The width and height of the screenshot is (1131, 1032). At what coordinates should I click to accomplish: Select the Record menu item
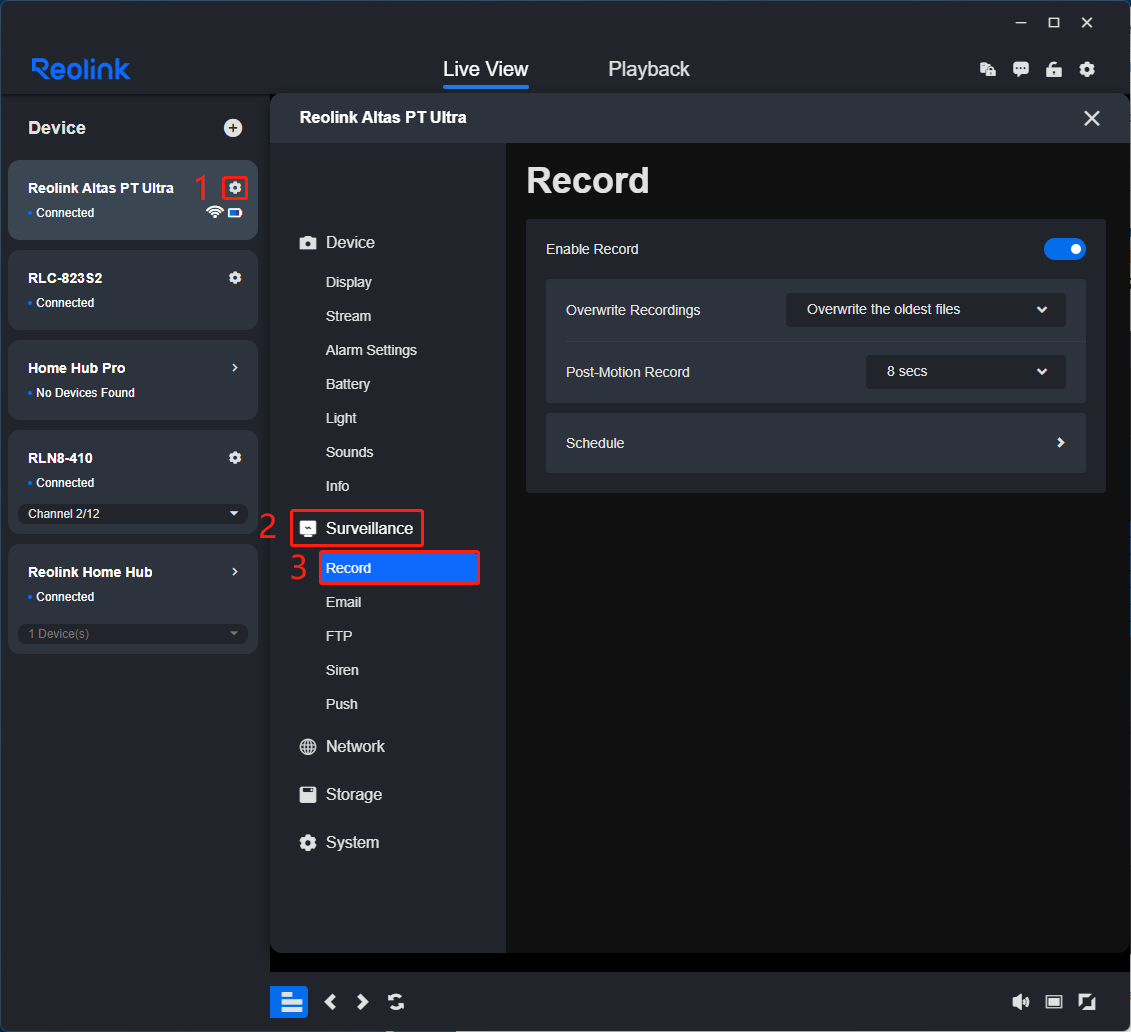point(400,568)
